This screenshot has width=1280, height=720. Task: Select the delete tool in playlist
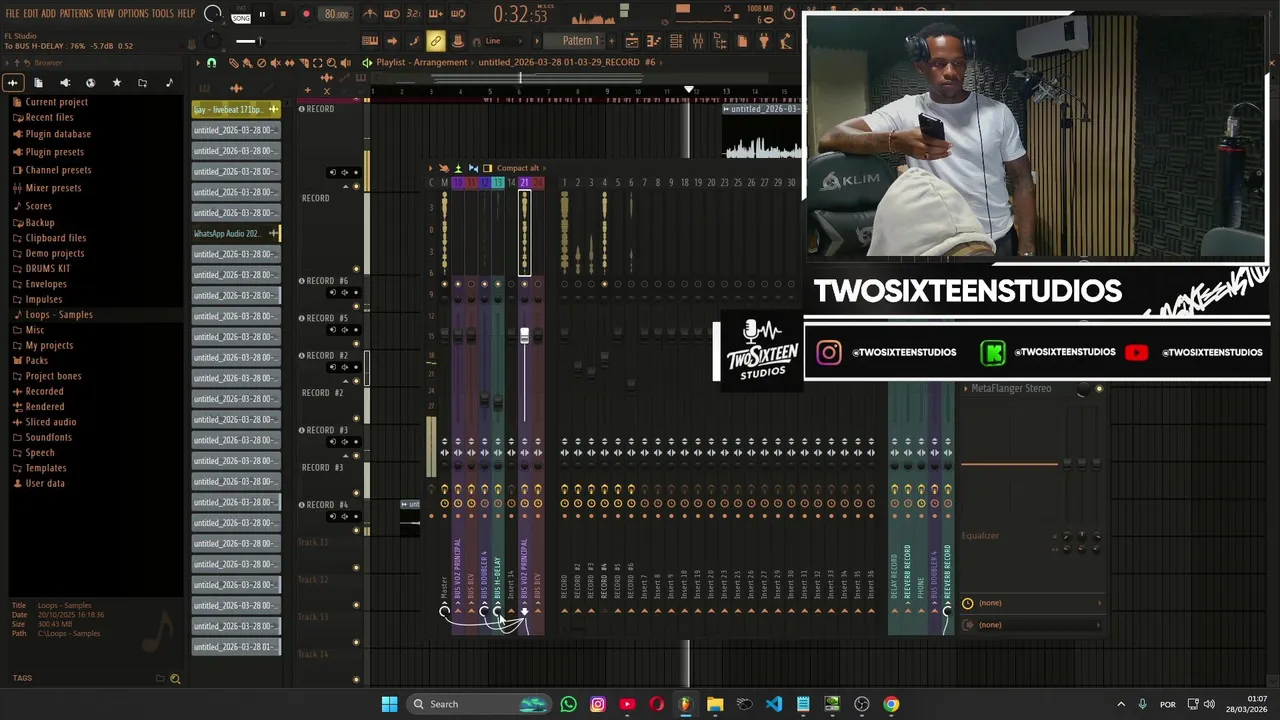[x=261, y=63]
